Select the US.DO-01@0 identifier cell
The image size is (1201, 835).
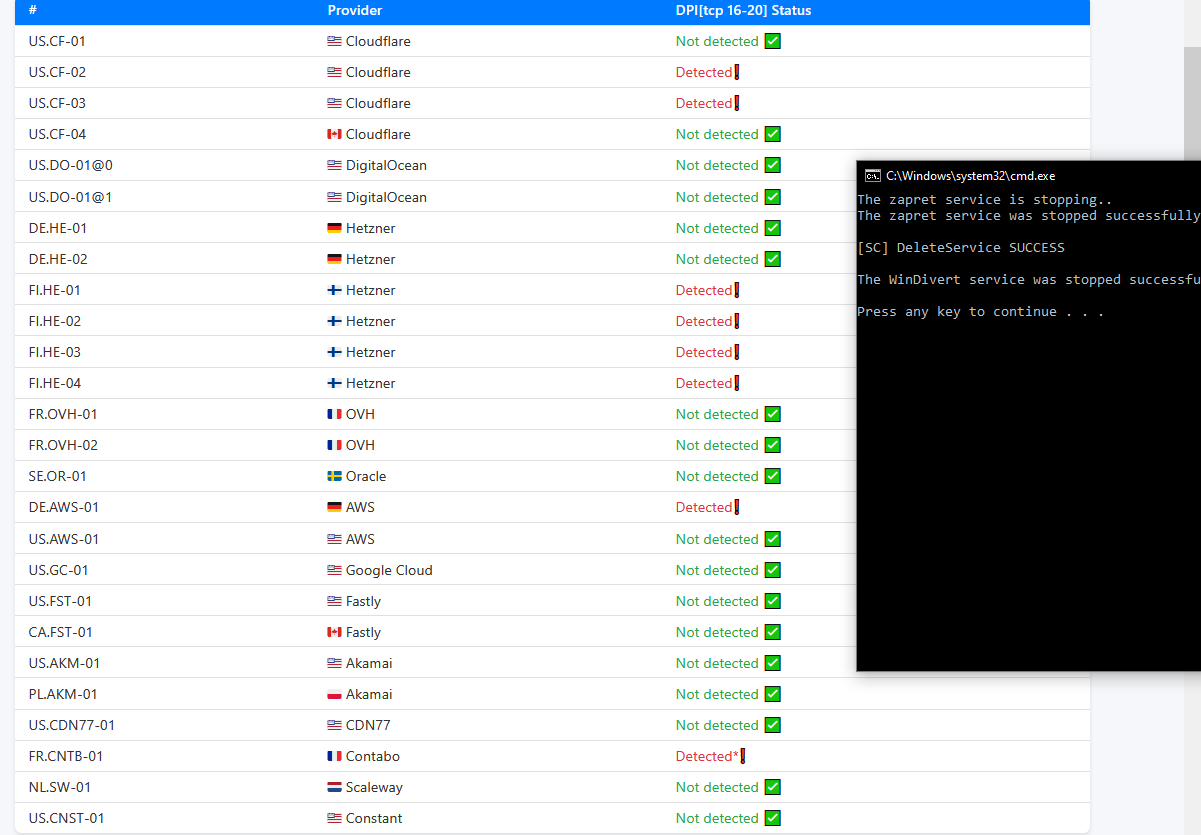point(71,165)
